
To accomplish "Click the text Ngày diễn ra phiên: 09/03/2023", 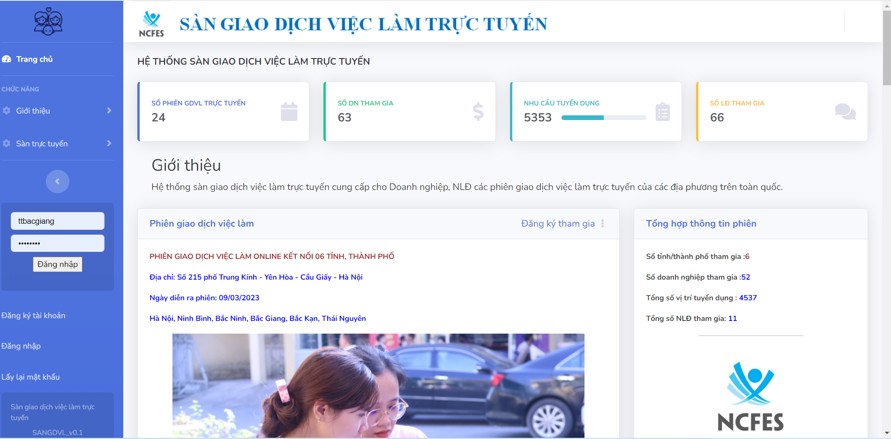I will coord(205,298).
